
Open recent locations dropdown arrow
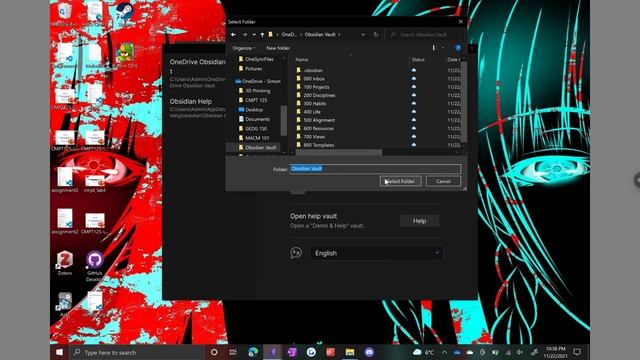tap(254, 35)
